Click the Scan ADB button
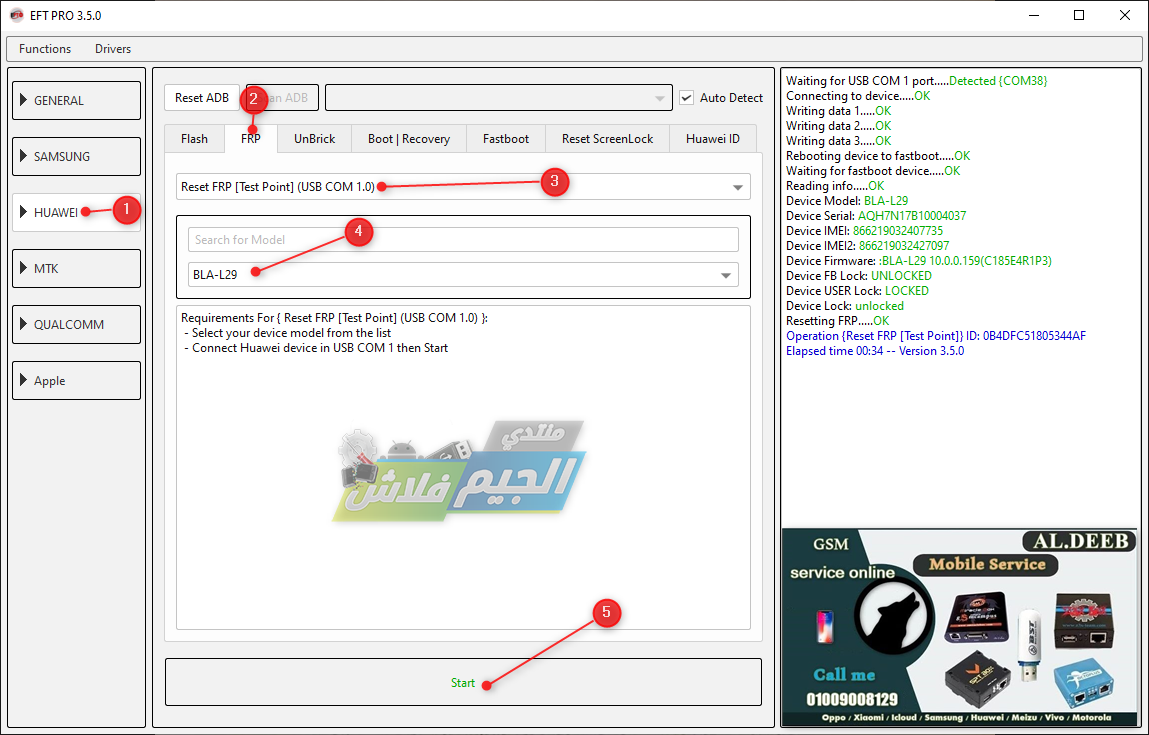Viewport: 1149px width, 735px height. point(283,97)
